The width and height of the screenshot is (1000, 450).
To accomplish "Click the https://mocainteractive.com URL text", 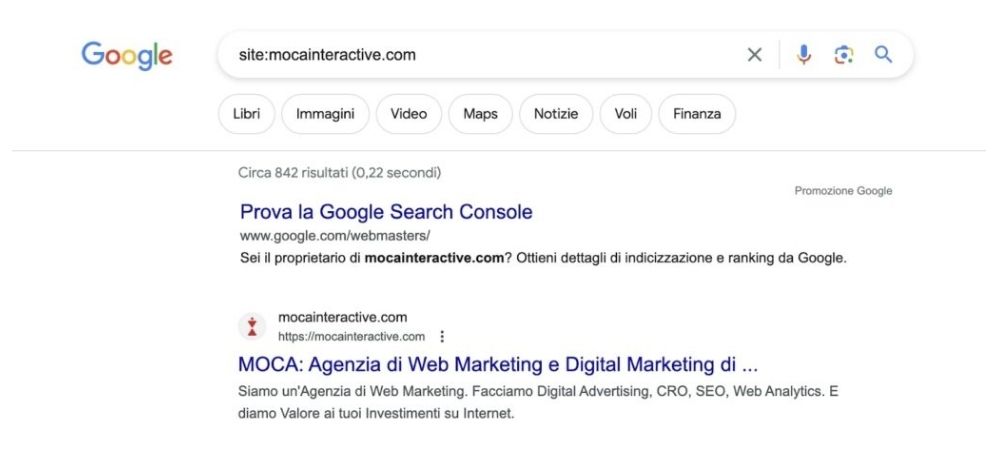I will [x=351, y=336].
